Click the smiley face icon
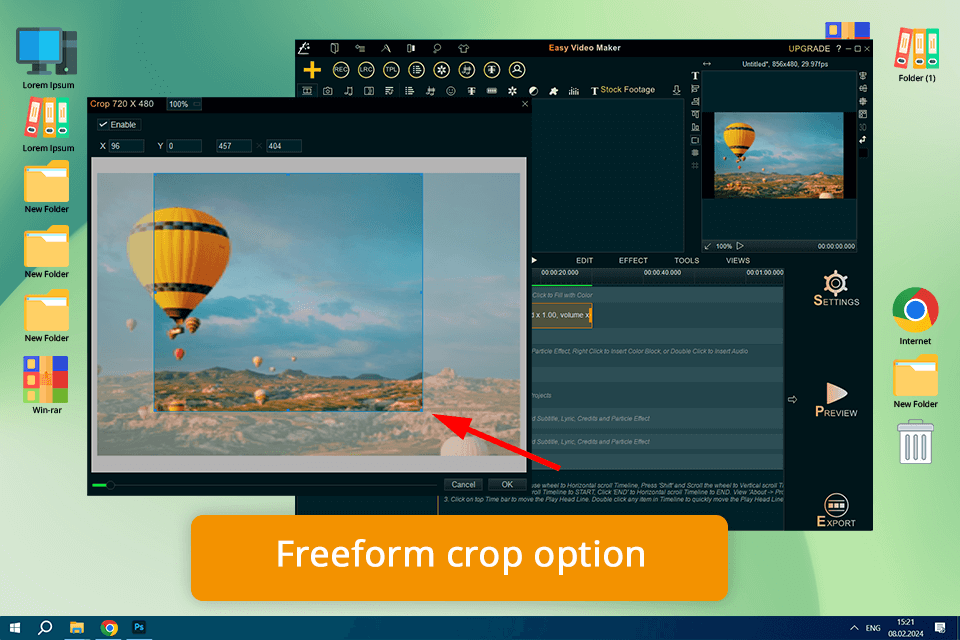Screen dimensions: 960x640 coord(451,91)
